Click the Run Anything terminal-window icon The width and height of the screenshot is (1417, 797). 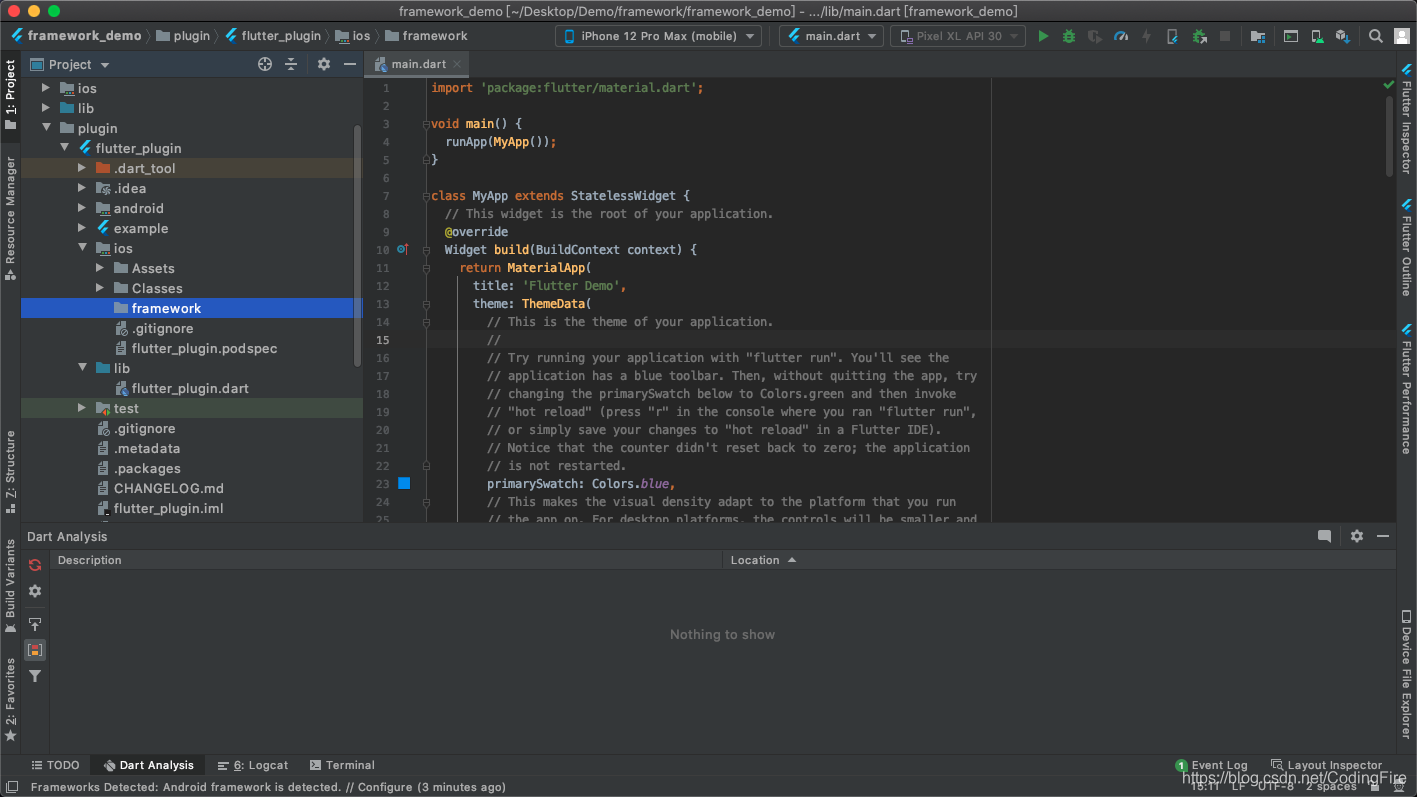click(x=1291, y=36)
